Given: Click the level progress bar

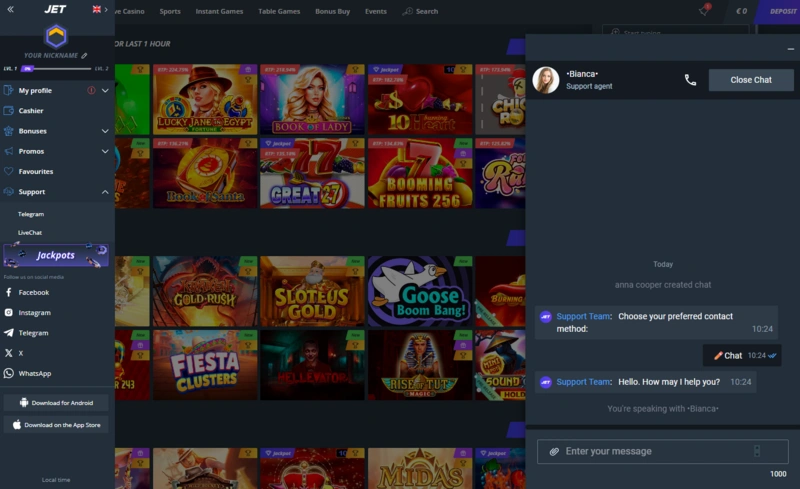Looking at the screenshot, I should tap(56, 68).
